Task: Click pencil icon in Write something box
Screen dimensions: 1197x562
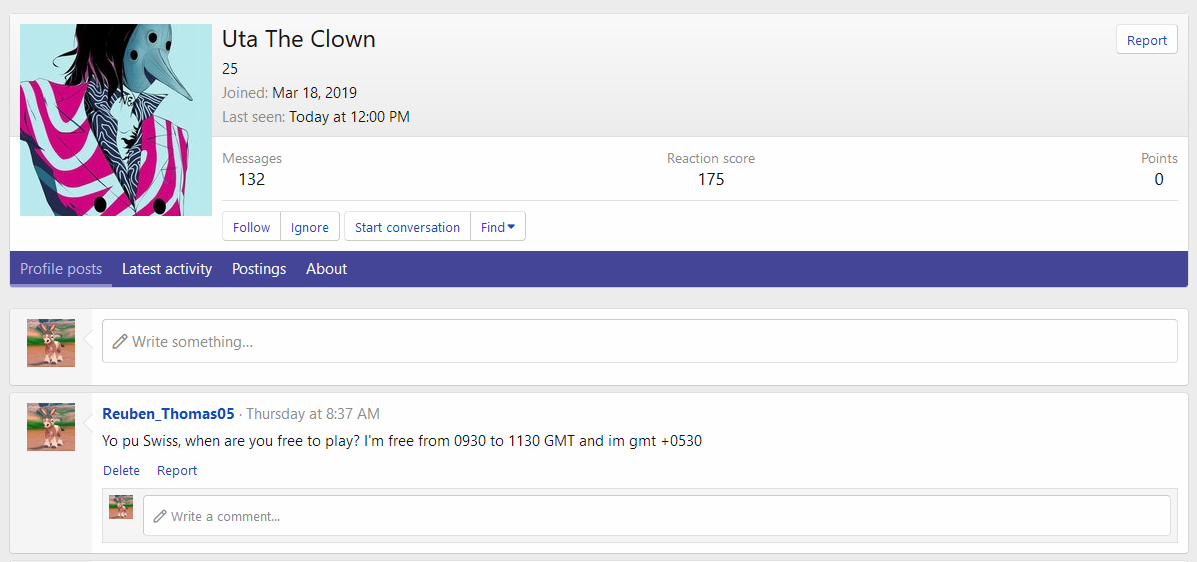Action: [119, 341]
